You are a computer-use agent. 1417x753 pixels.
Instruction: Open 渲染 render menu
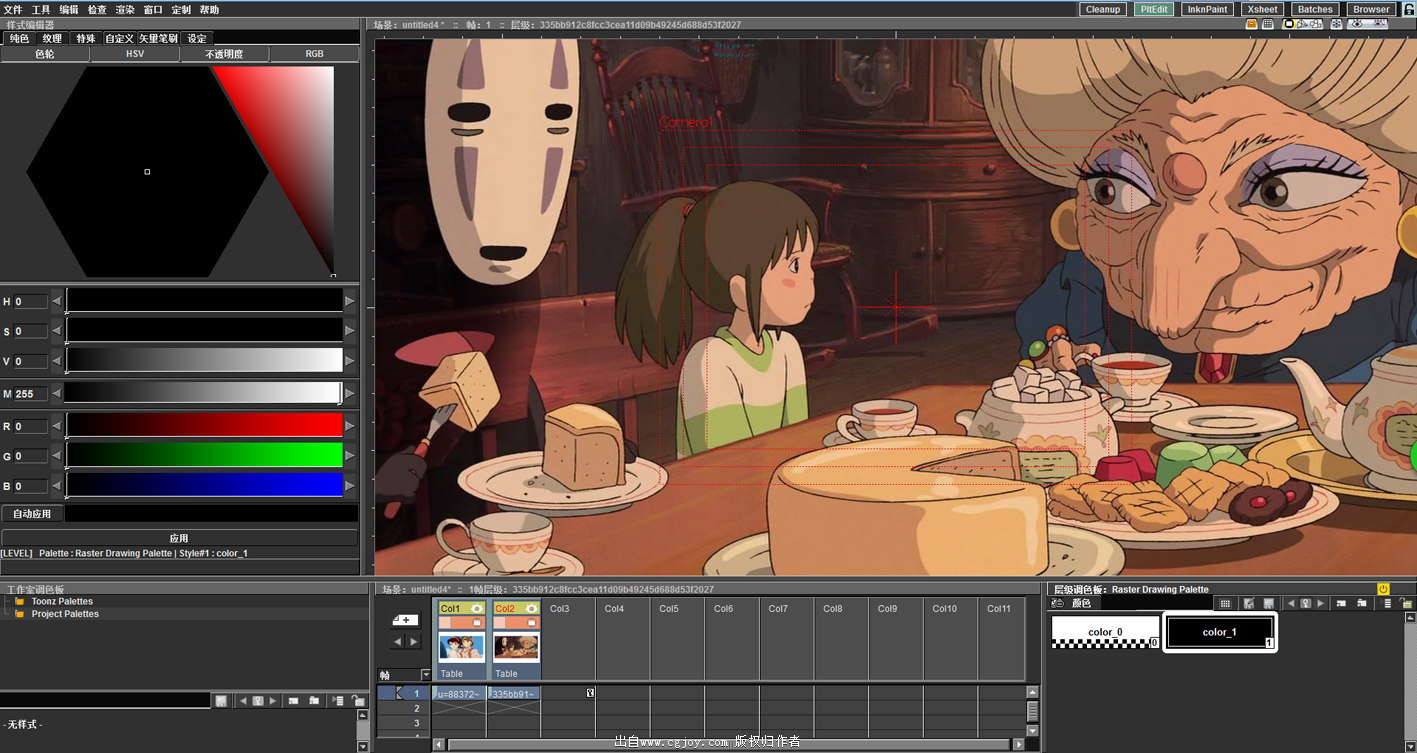click(x=124, y=9)
